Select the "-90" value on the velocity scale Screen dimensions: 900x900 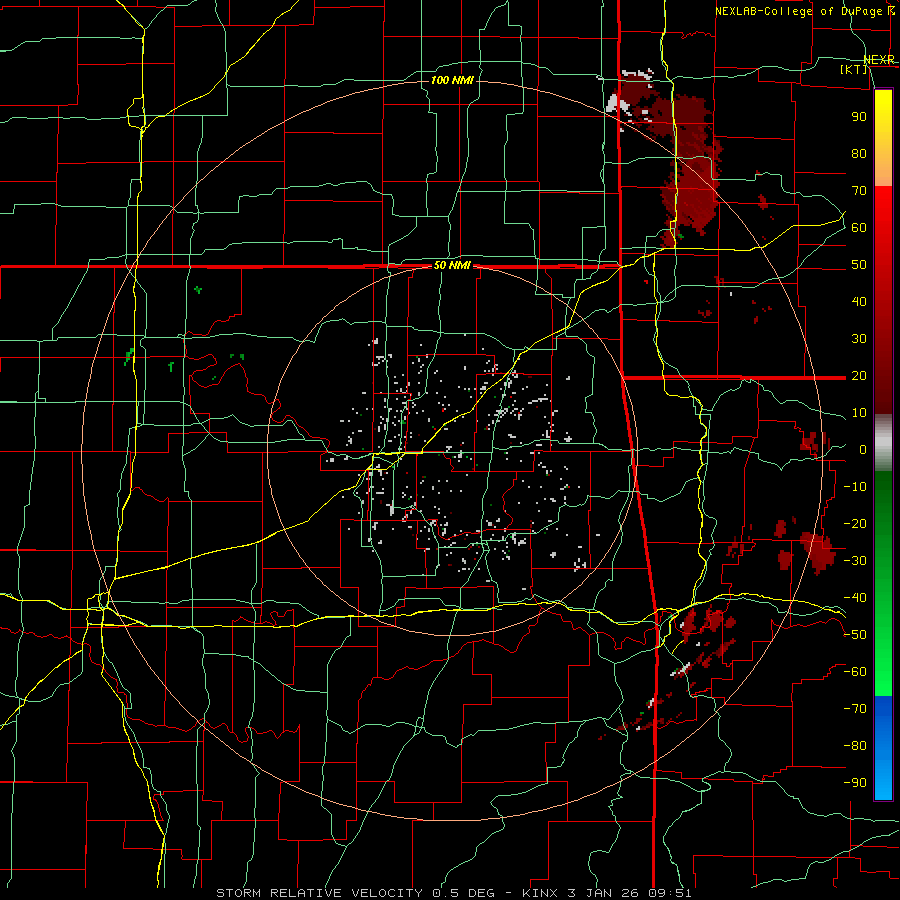click(x=855, y=783)
